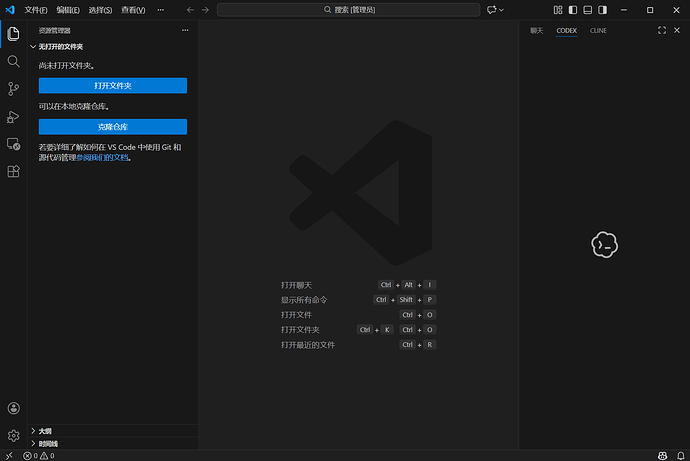Show more menu items via title bar ellipsis
The height and width of the screenshot is (461, 690).
pyautogui.click(x=161, y=10)
